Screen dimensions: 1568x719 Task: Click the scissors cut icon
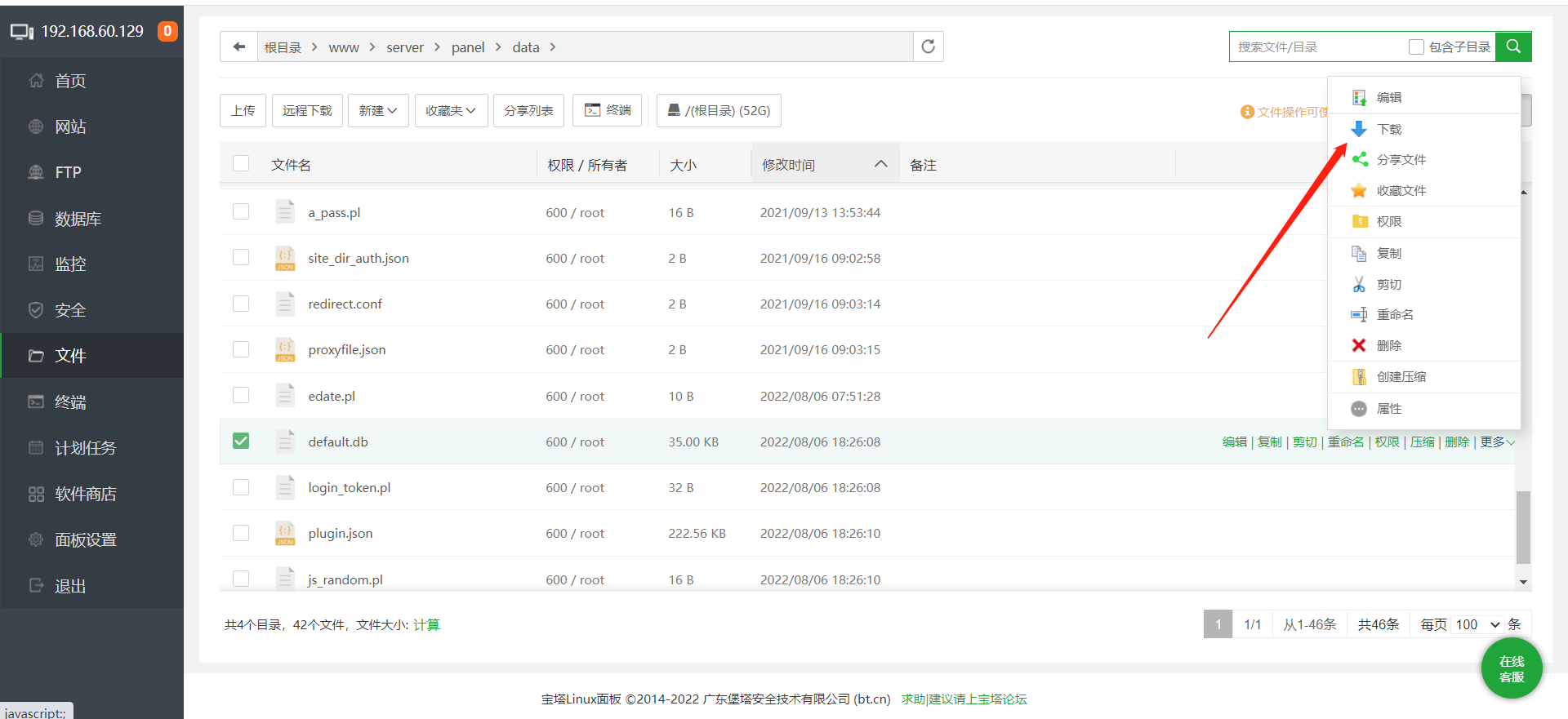[1359, 284]
